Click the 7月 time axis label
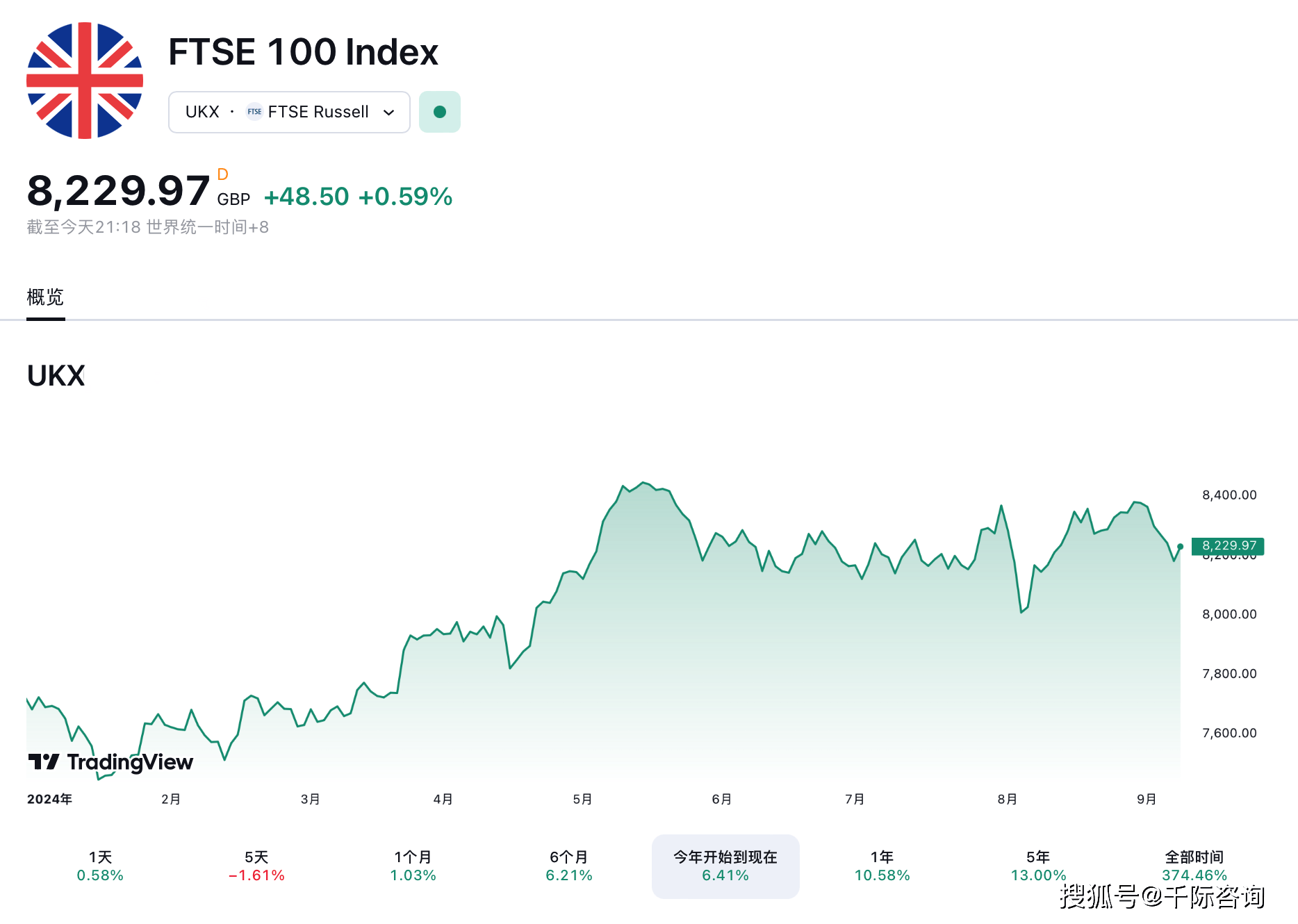The height and width of the screenshot is (924, 1298). tap(855, 800)
